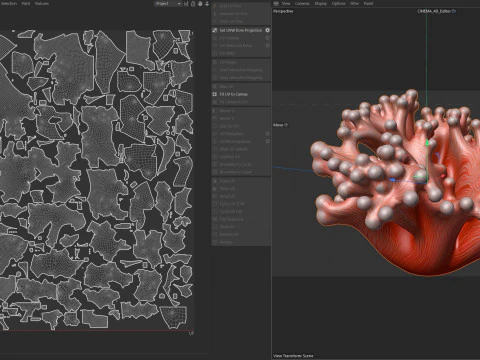Open the Project dropdown in UV editor header

coord(168,4)
